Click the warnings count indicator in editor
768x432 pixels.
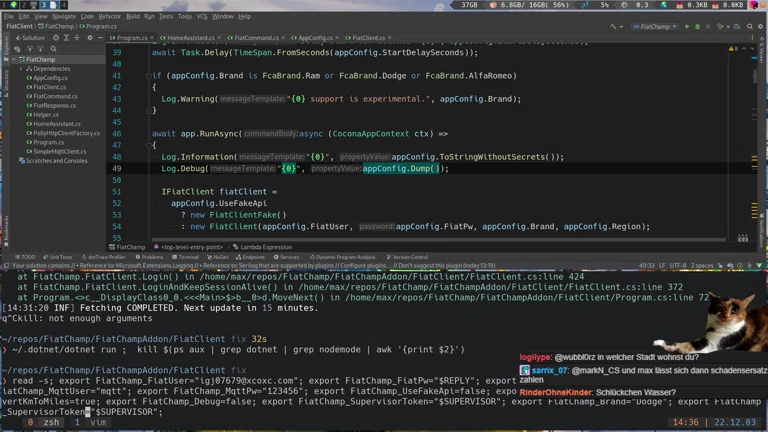(733, 48)
